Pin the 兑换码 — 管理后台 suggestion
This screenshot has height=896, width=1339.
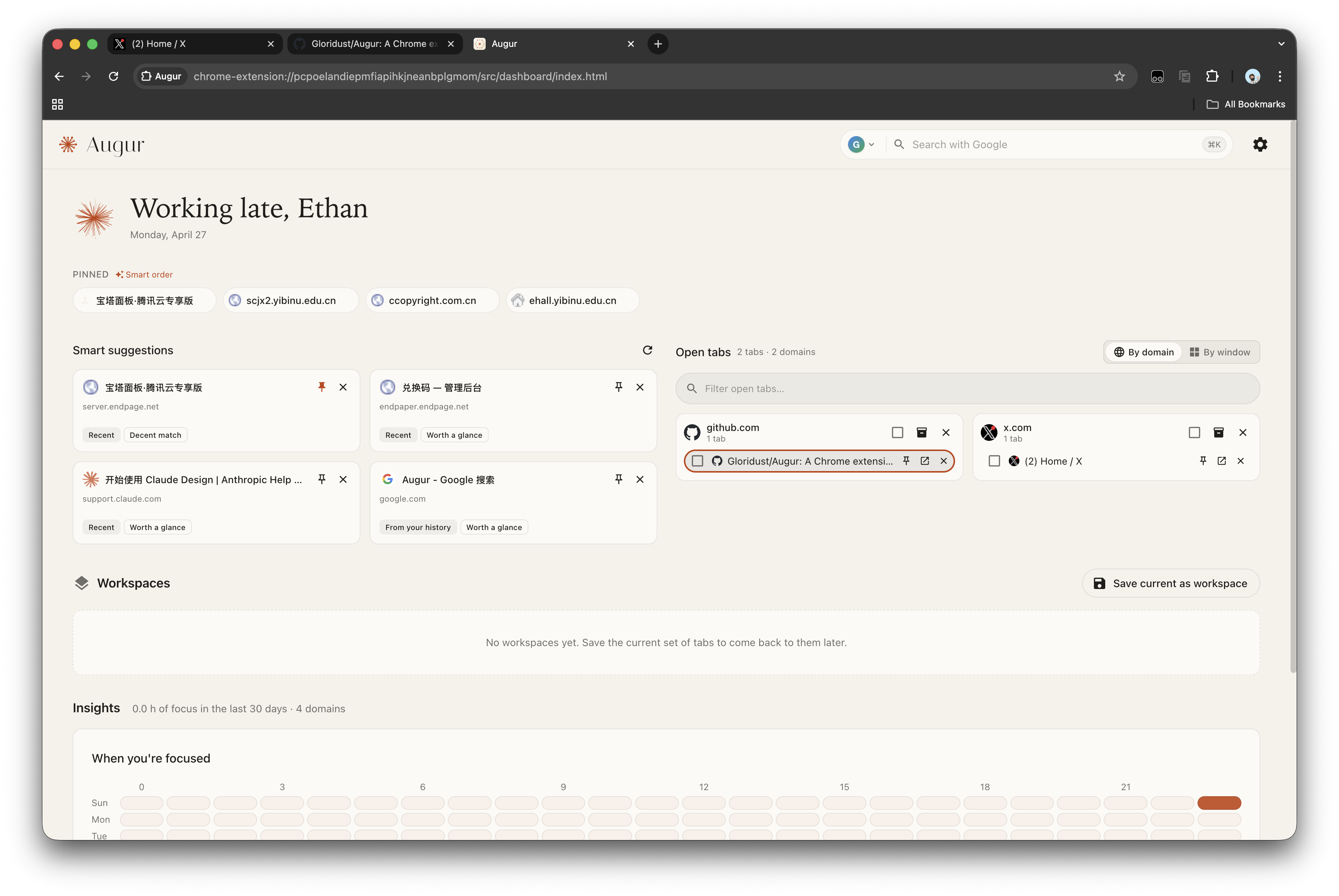(x=618, y=387)
